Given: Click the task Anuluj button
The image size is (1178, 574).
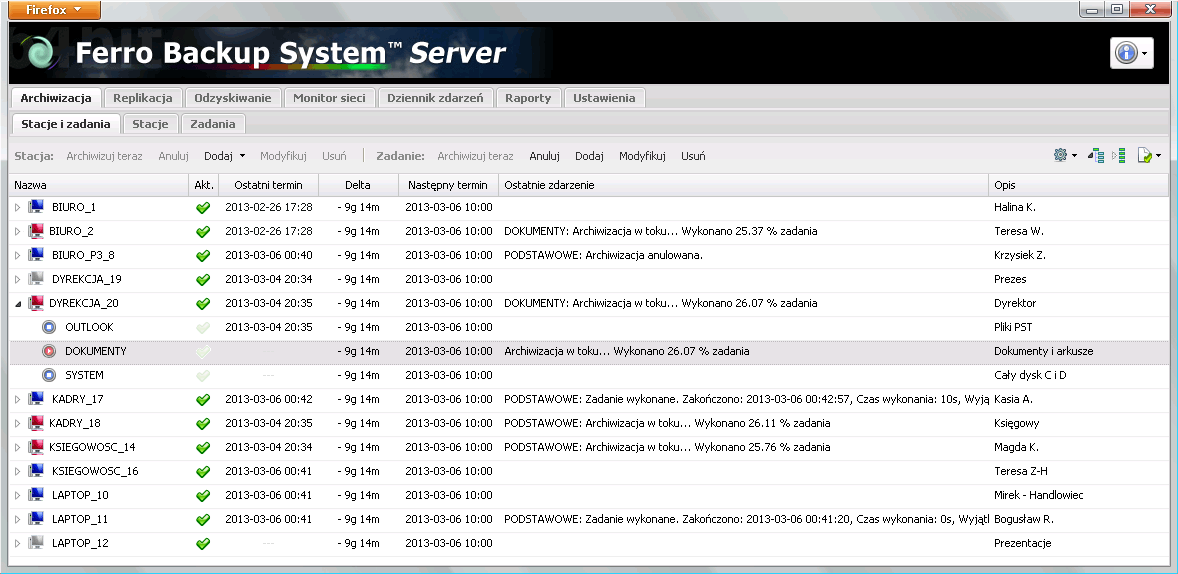Looking at the screenshot, I should [x=544, y=156].
